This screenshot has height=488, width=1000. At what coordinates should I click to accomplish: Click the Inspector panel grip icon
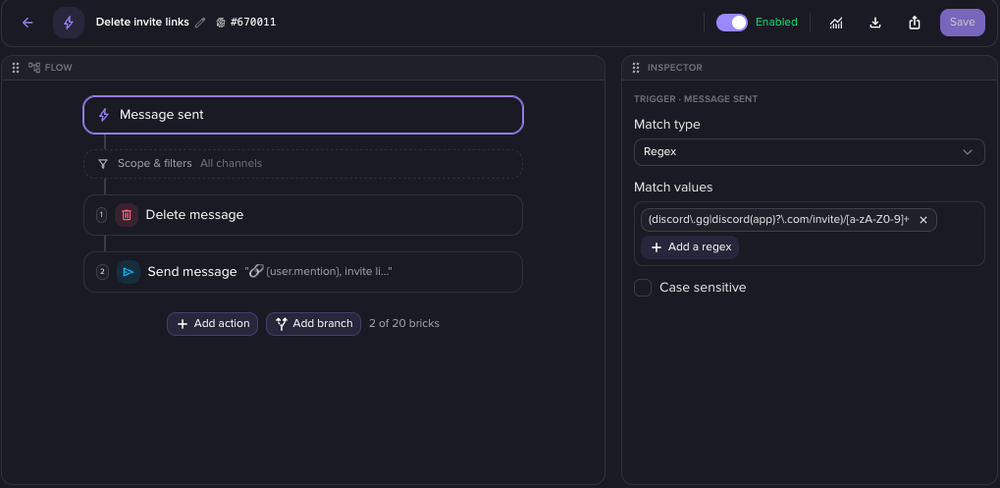click(635, 68)
